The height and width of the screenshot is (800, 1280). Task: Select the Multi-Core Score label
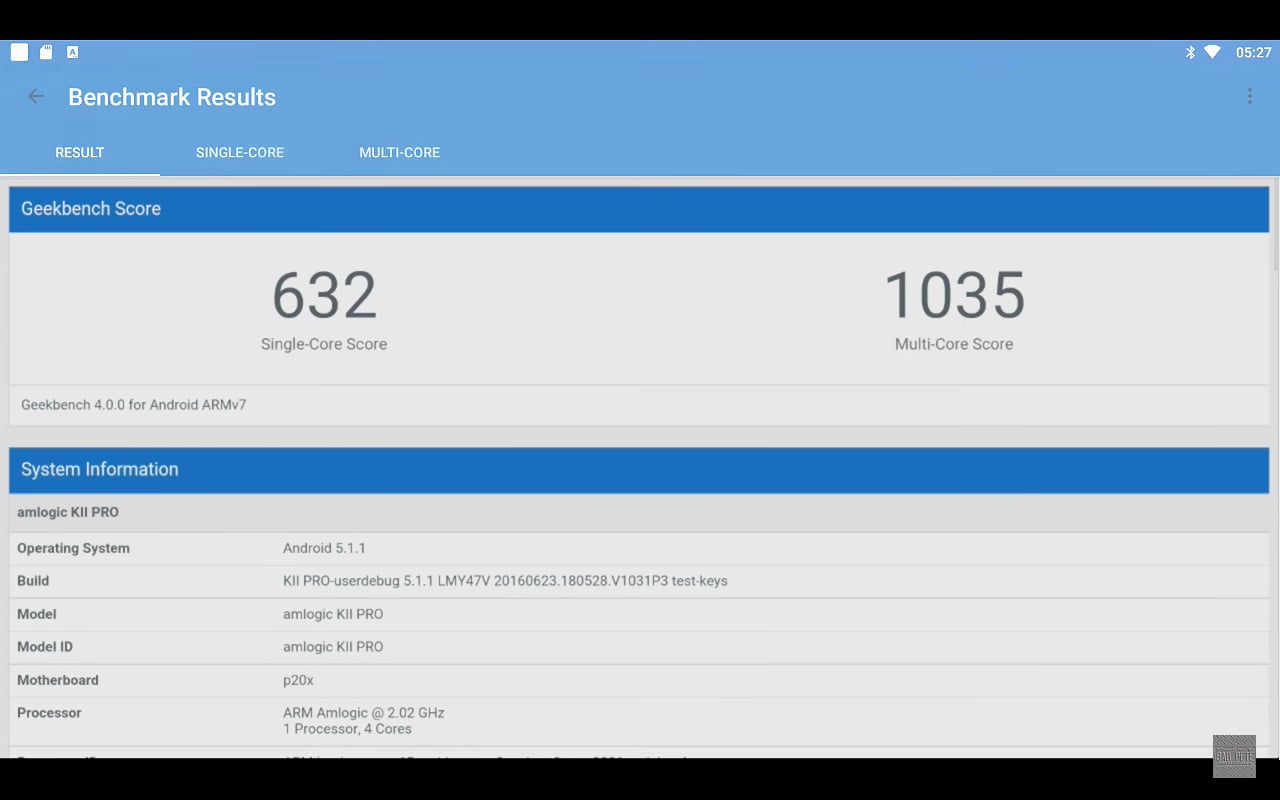954,344
